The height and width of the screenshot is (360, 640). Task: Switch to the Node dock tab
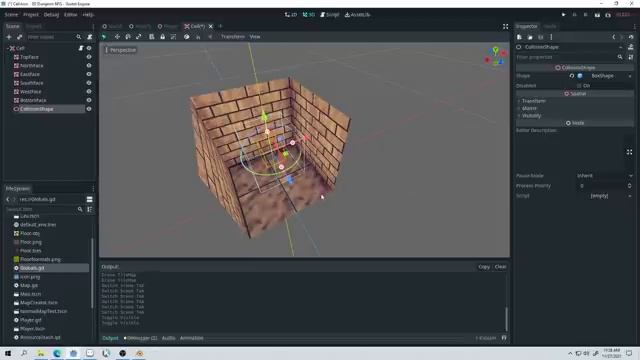550,26
